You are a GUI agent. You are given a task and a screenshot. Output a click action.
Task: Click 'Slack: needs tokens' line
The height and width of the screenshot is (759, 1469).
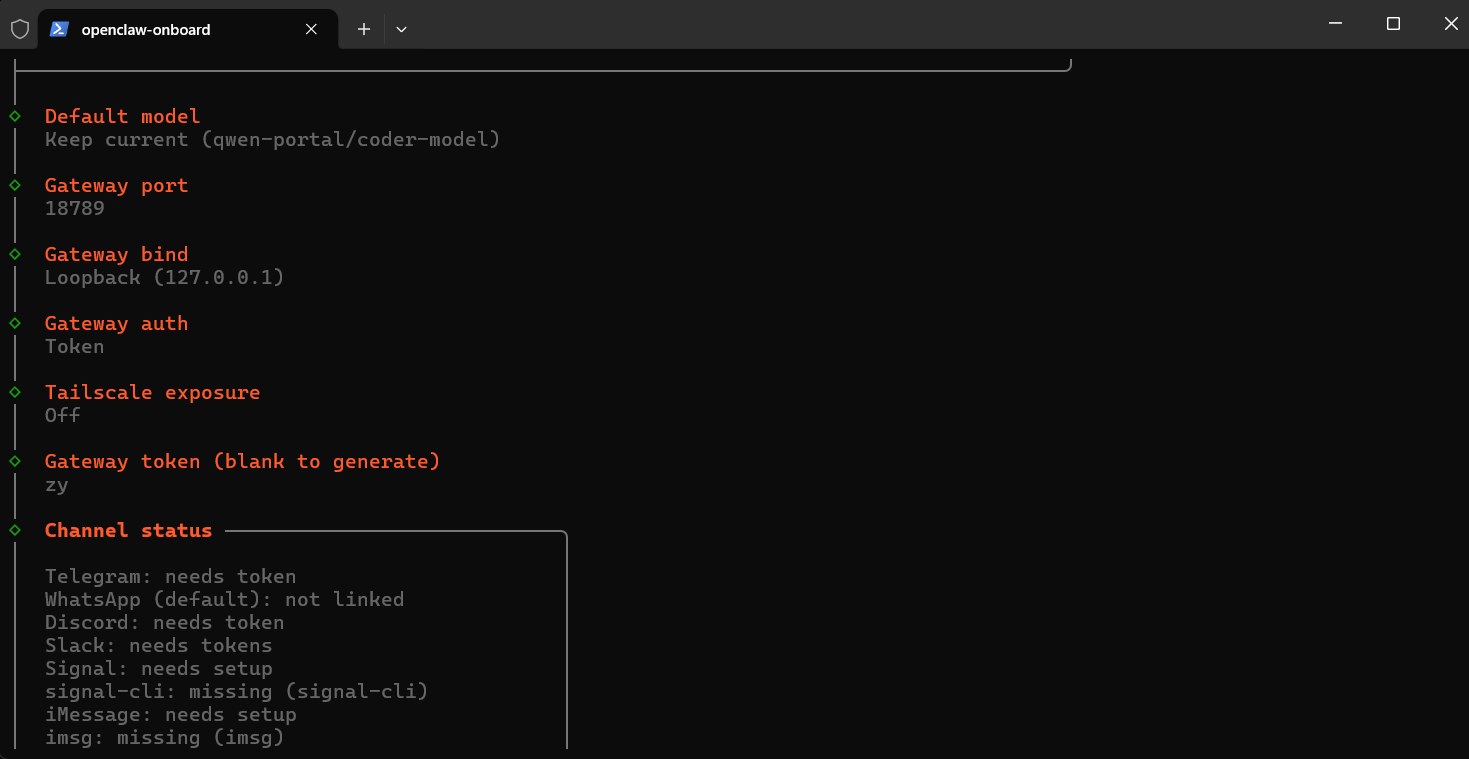(159, 645)
